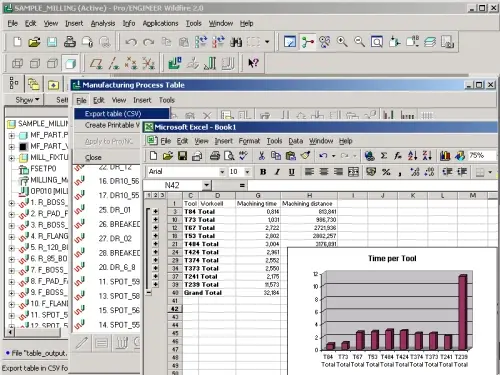The height and width of the screenshot is (375, 500).
Task: Open the Borders dropdown arrow
Action: coord(490,172)
